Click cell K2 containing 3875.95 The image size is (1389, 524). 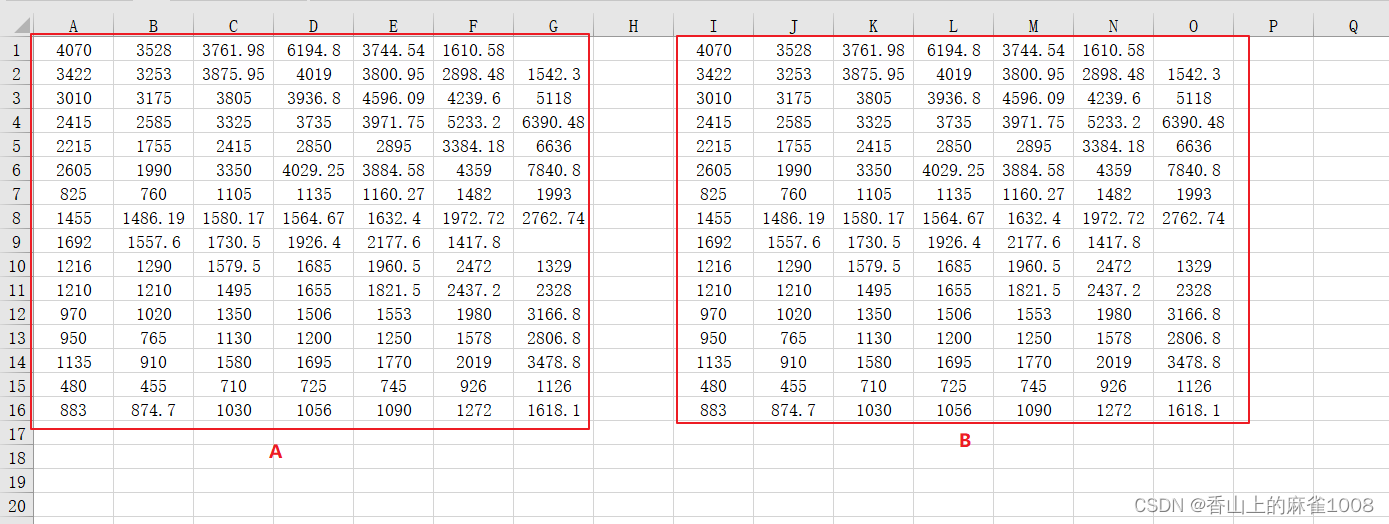[x=874, y=74]
